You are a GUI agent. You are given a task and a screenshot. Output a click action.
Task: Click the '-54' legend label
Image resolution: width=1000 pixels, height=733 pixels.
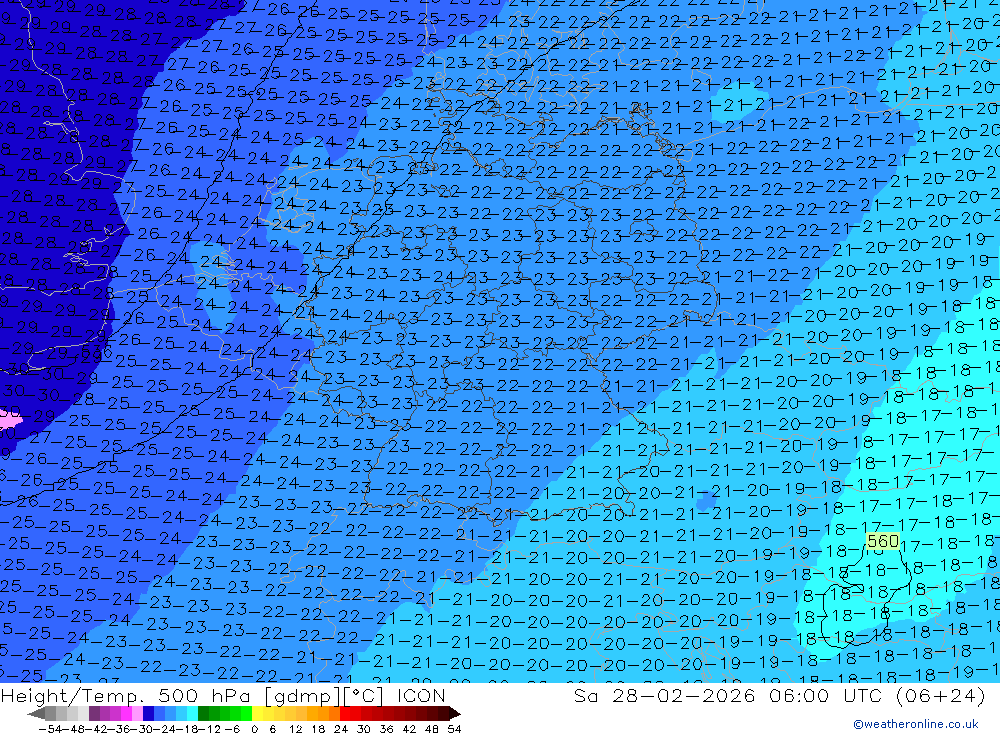click(50, 729)
